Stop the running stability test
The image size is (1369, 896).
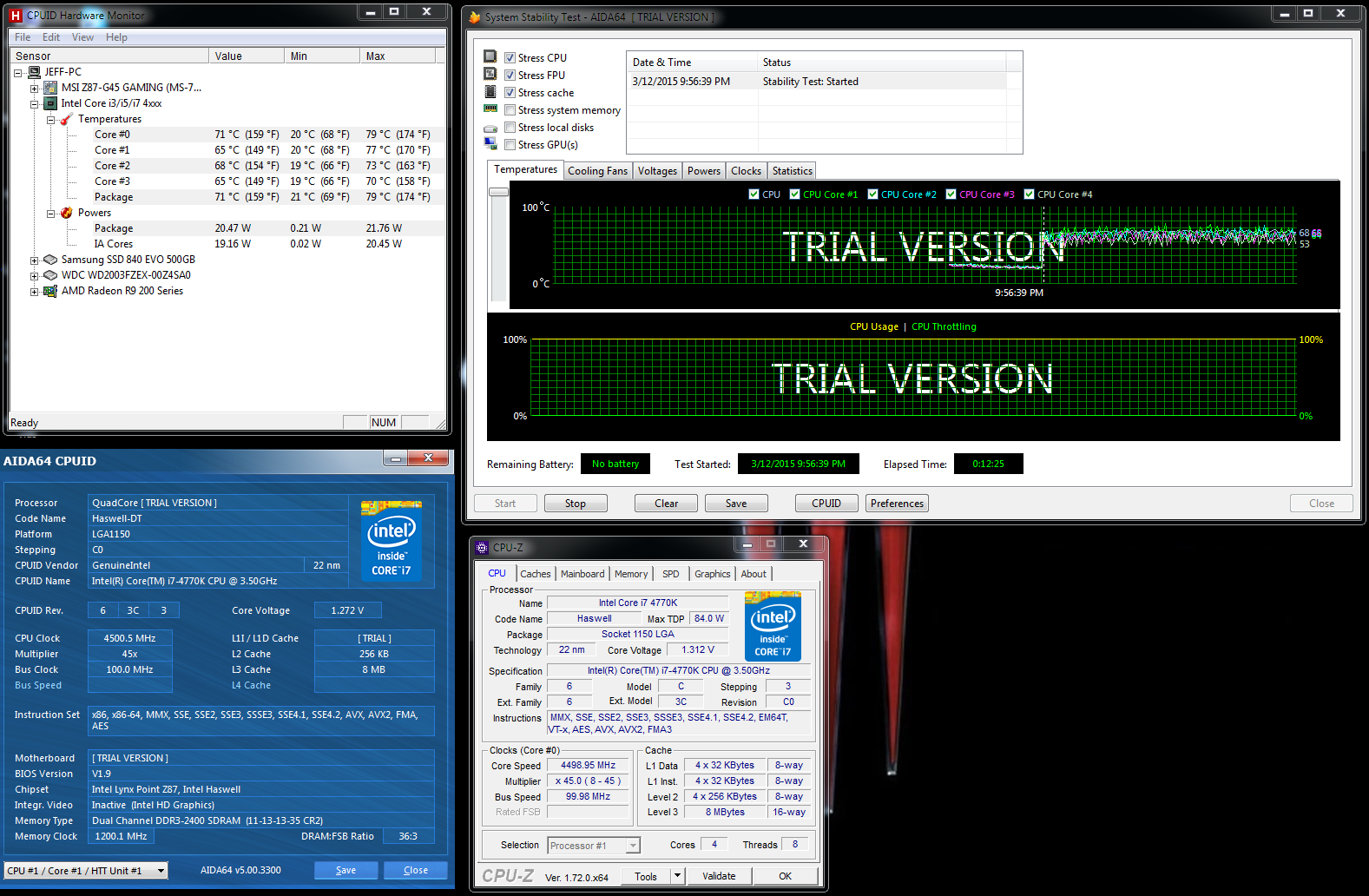(576, 504)
